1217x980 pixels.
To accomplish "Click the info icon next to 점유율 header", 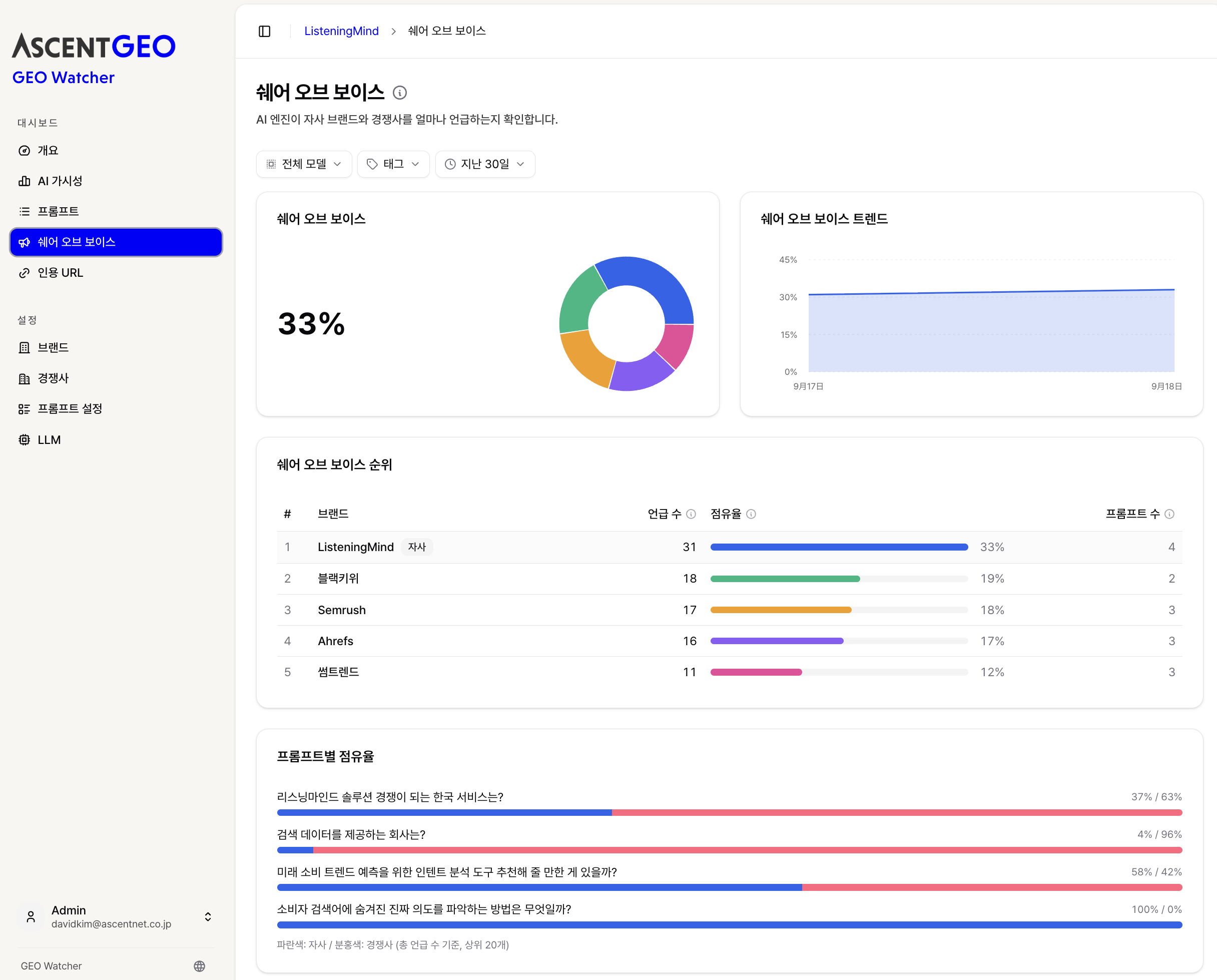I will pyautogui.click(x=751, y=514).
